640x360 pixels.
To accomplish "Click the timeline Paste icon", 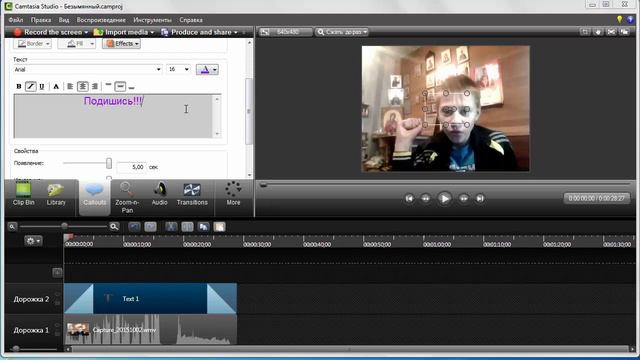I will (x=220, y=227).
